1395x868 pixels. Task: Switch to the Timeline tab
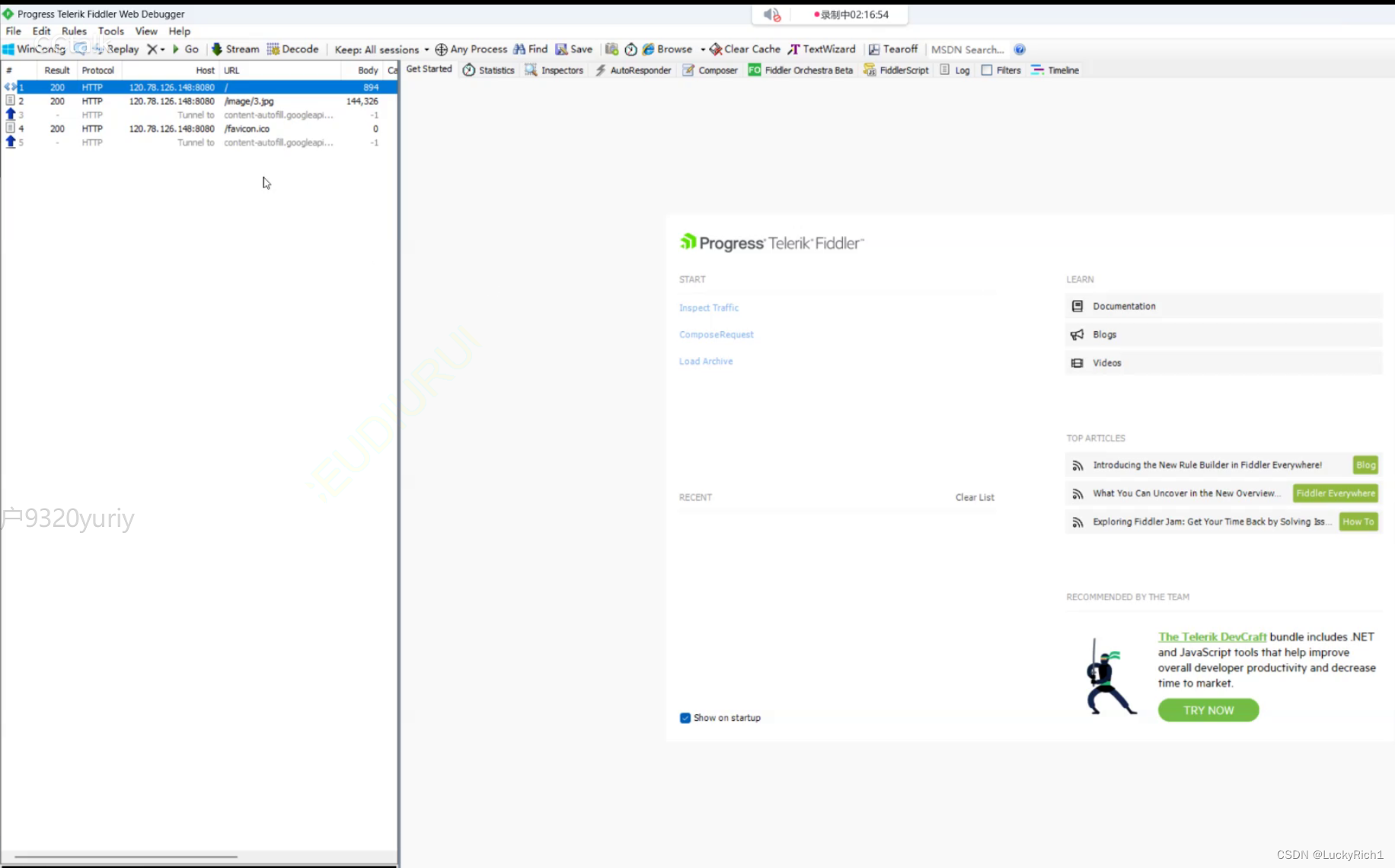pyautogui.click(x=1055, y=70)
